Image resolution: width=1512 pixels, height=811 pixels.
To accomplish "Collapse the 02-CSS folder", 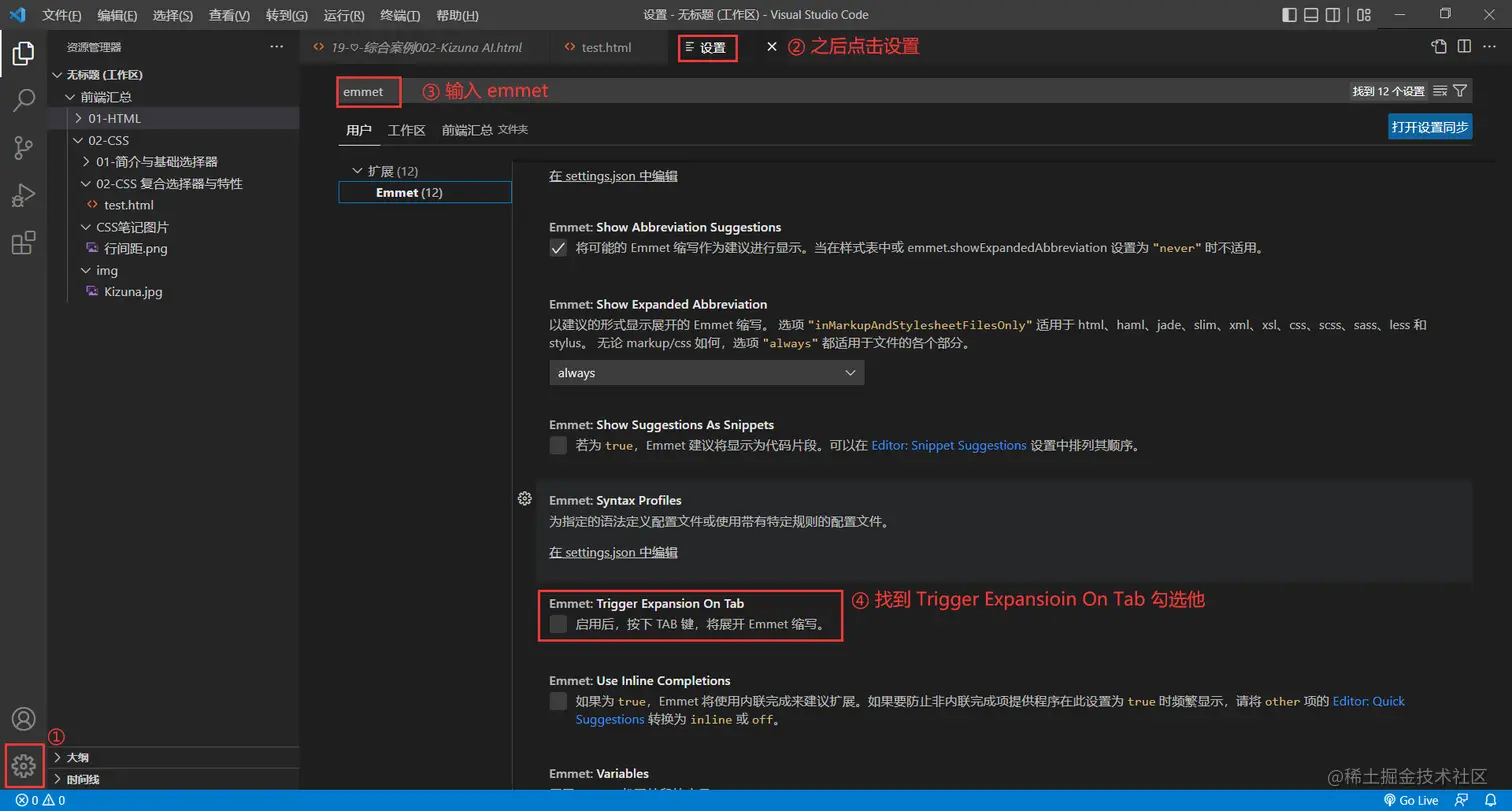I will (78, 141).
